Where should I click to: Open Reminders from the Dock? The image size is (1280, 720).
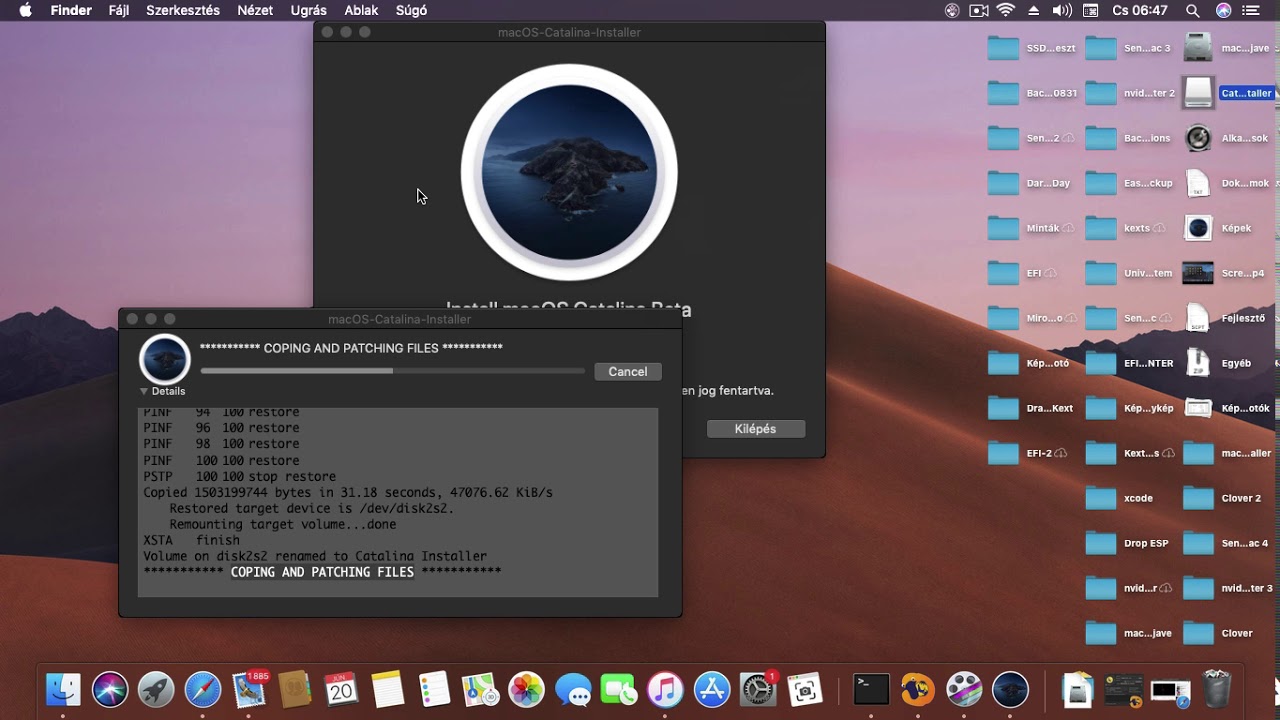[434, 689]
